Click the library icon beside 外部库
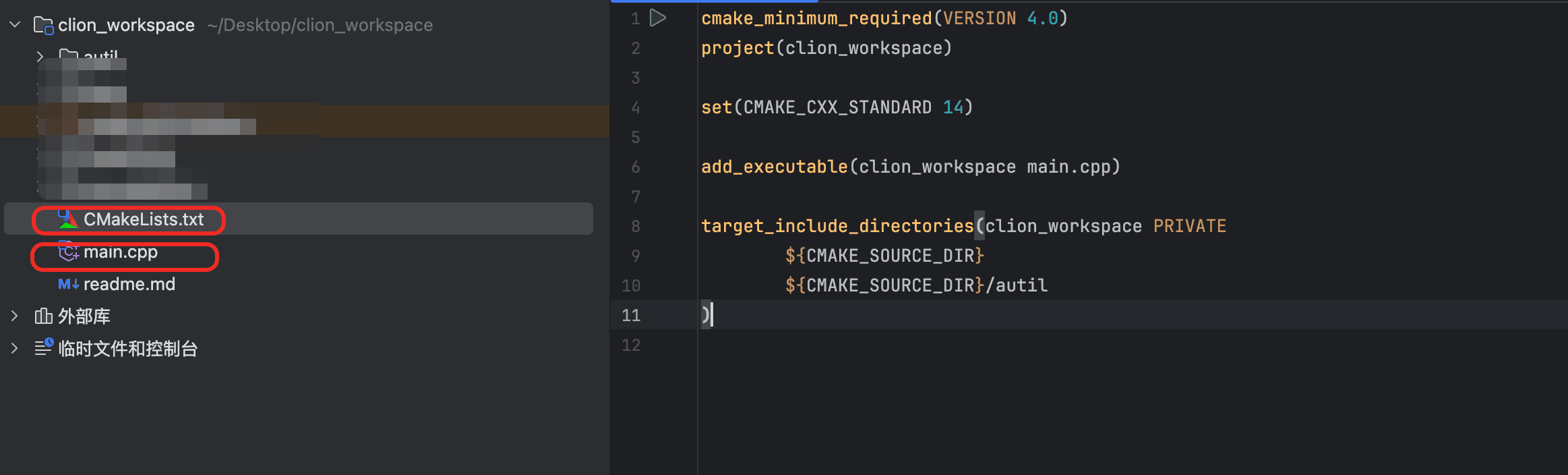Screen dimensions: 1568x475 (x=43, y=316)
